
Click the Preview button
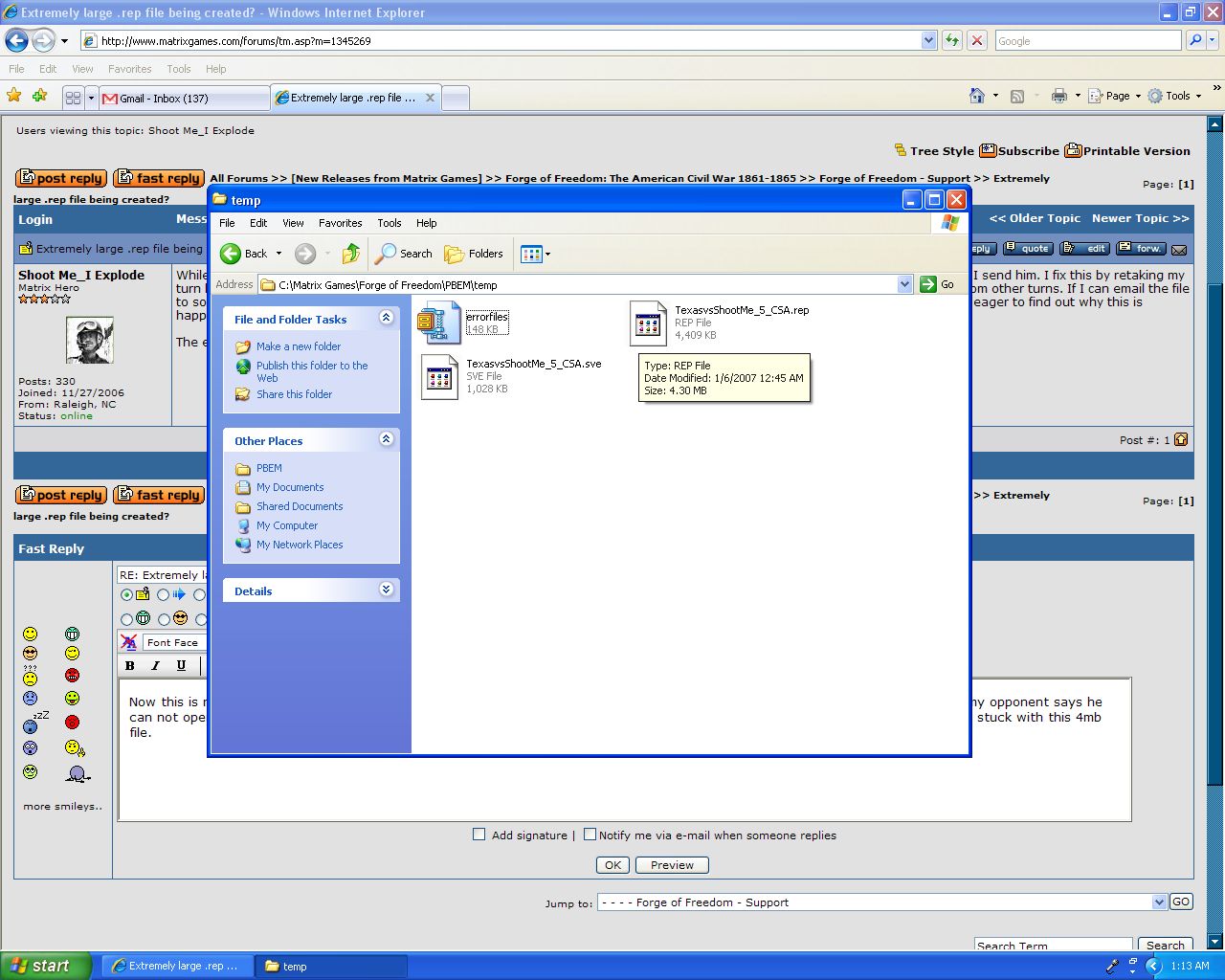coord(673,865)
